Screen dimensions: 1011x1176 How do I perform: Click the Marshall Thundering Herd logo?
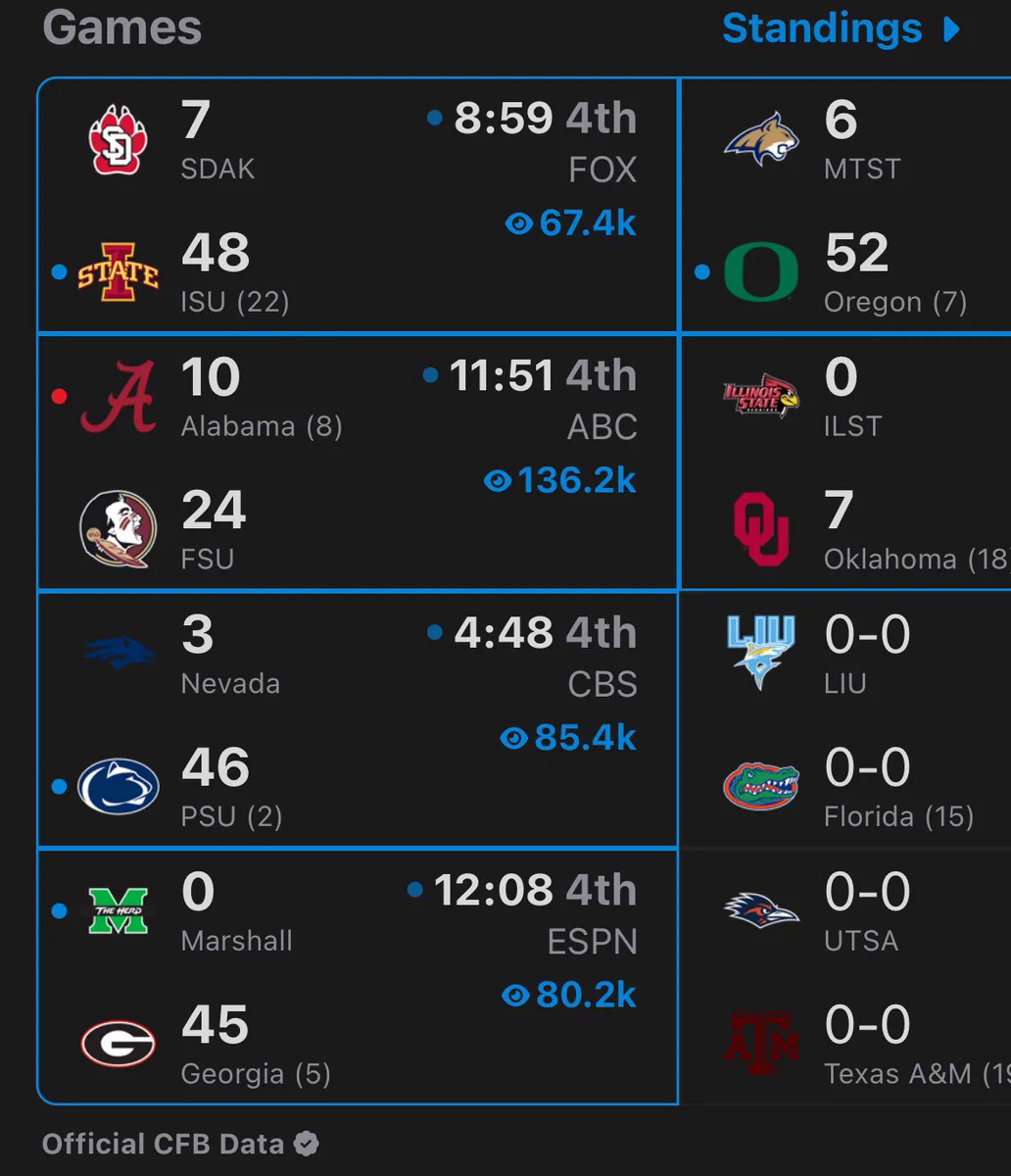[118, 911]
